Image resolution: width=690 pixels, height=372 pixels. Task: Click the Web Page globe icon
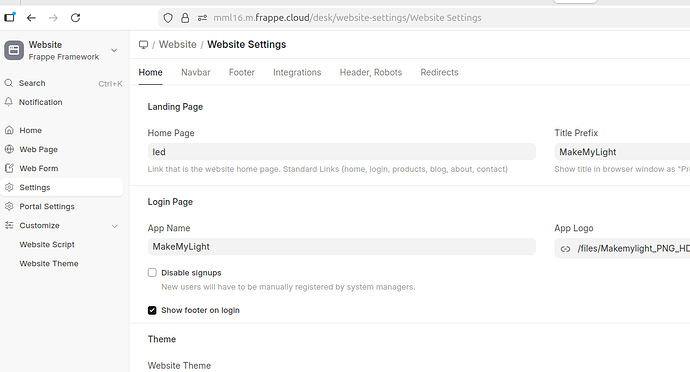[x=9, y=149]
